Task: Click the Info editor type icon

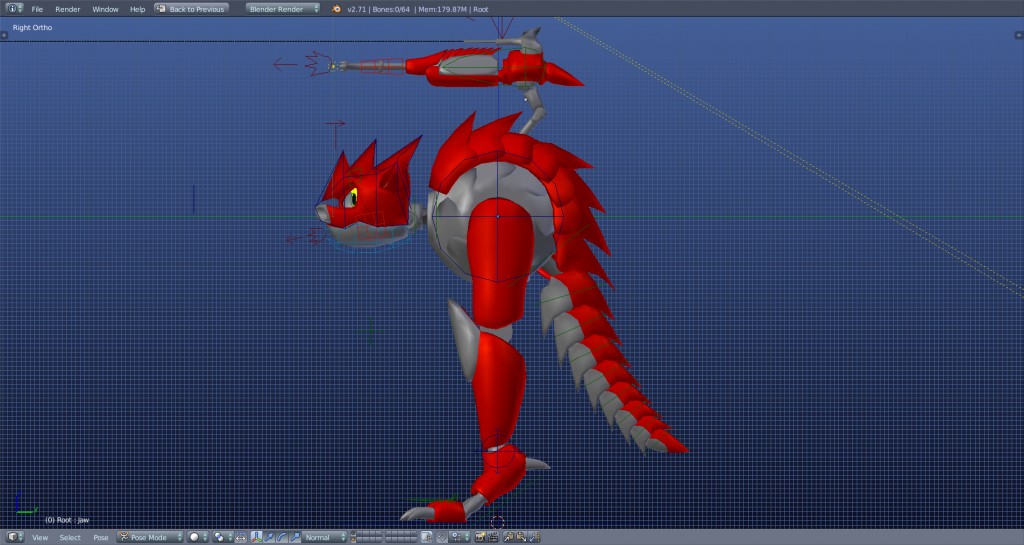Action: (x=13, y=9)
